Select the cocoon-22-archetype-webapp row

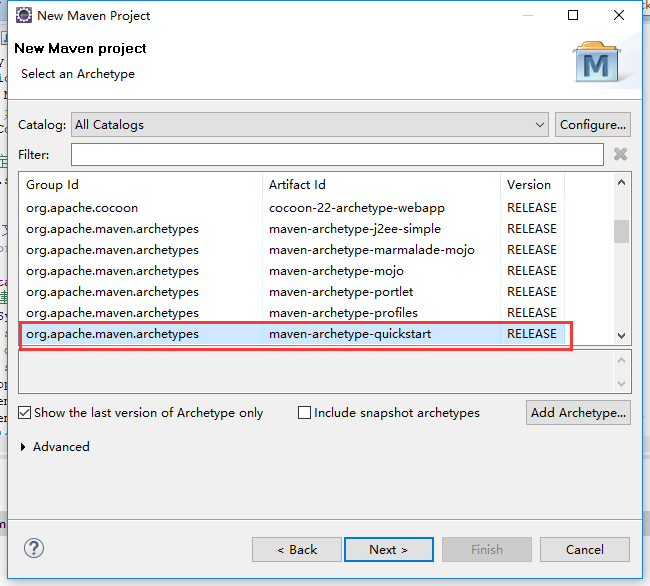[x=292, y=208]
